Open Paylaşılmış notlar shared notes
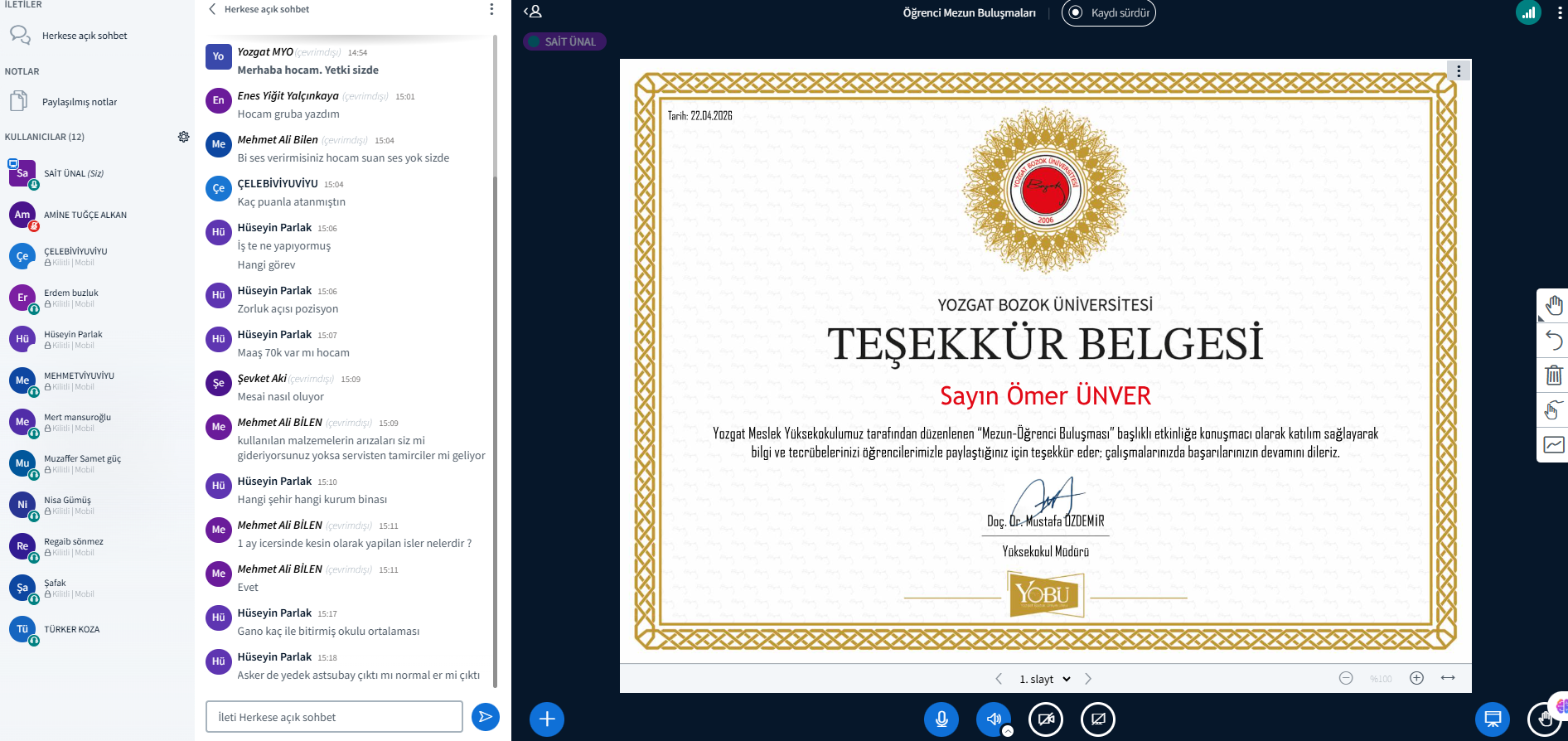 click(x=80, y=102)
